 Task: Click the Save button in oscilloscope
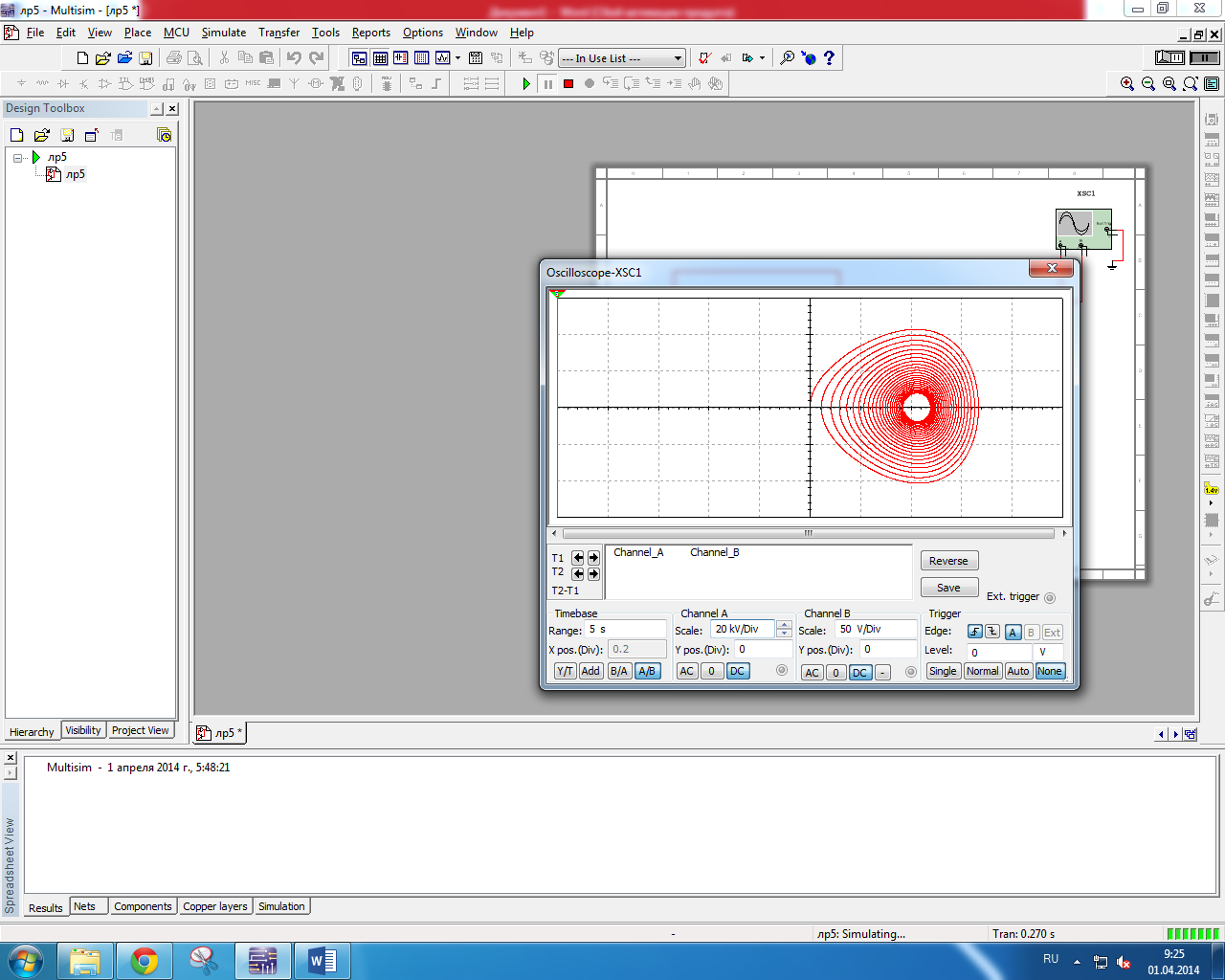[x=948, y=588]
